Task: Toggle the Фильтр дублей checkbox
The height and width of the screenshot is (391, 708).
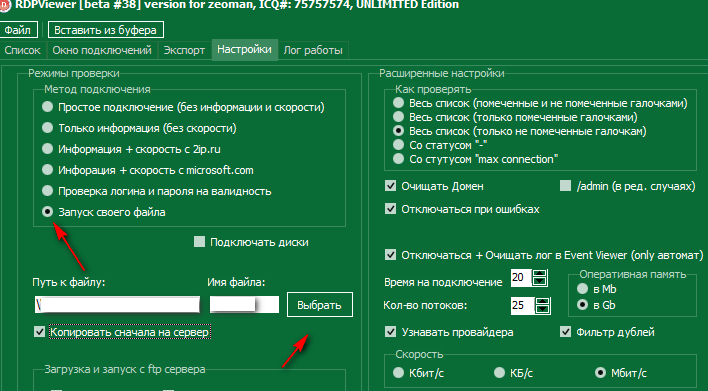Action: pos(565,332)
